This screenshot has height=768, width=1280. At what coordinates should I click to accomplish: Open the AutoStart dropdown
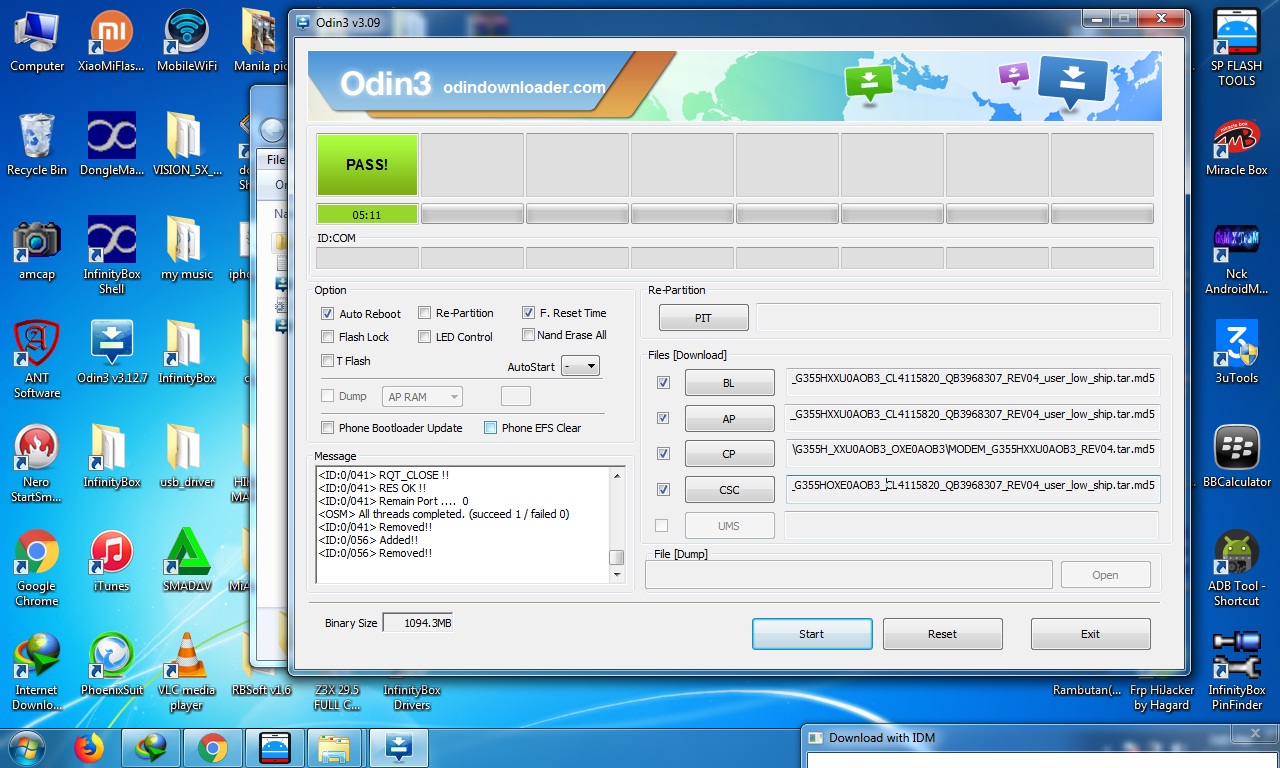580,366
